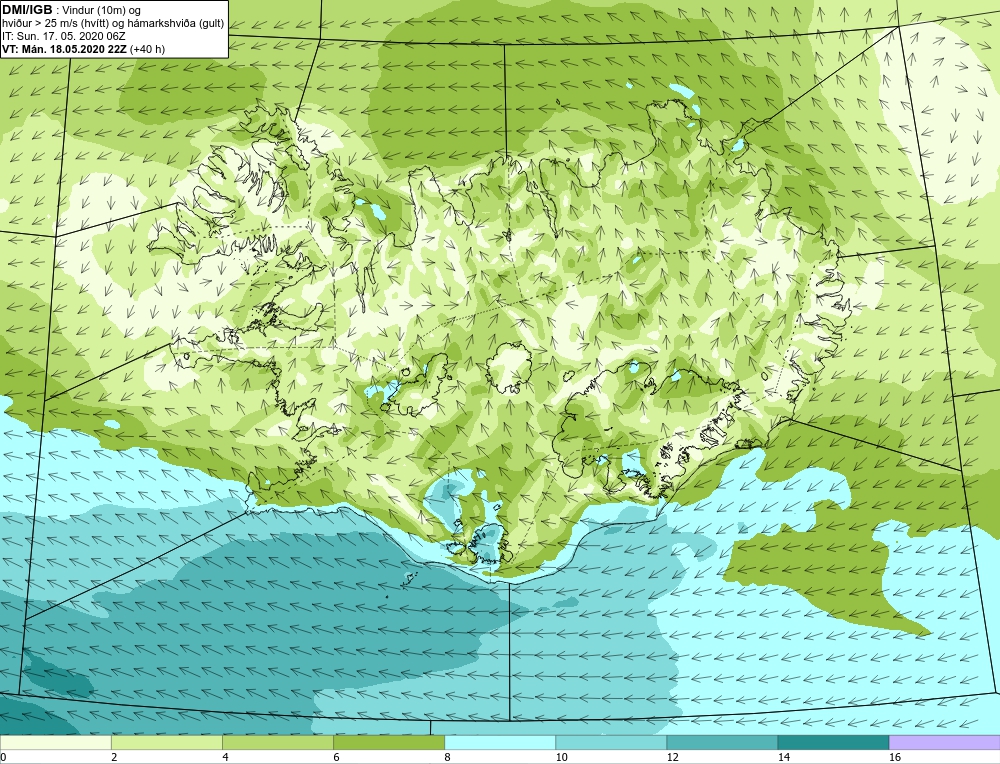Click the "DMI/IGB" title text

pos(27,10)
